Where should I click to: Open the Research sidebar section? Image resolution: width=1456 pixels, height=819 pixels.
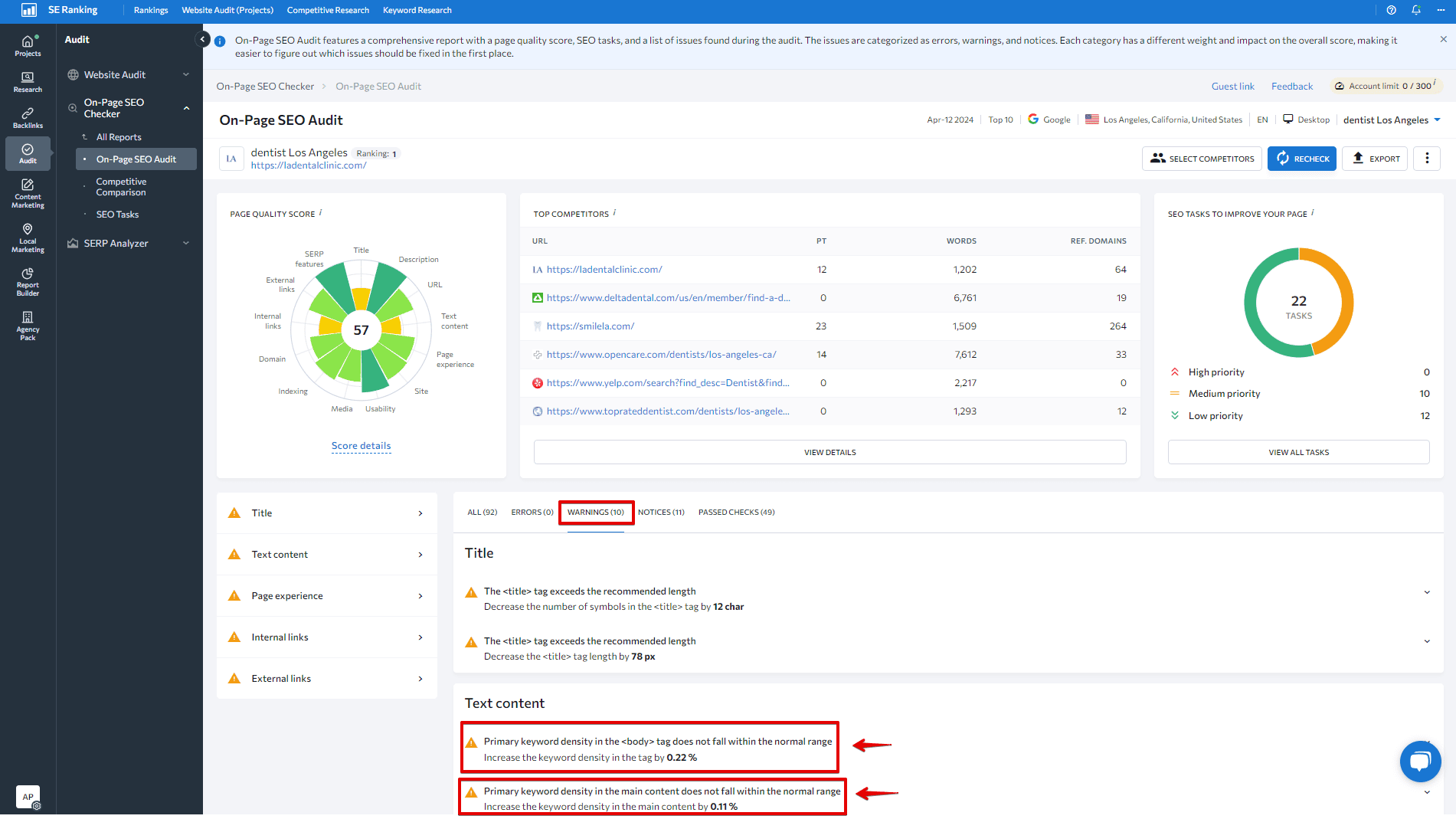click(28, 82)
